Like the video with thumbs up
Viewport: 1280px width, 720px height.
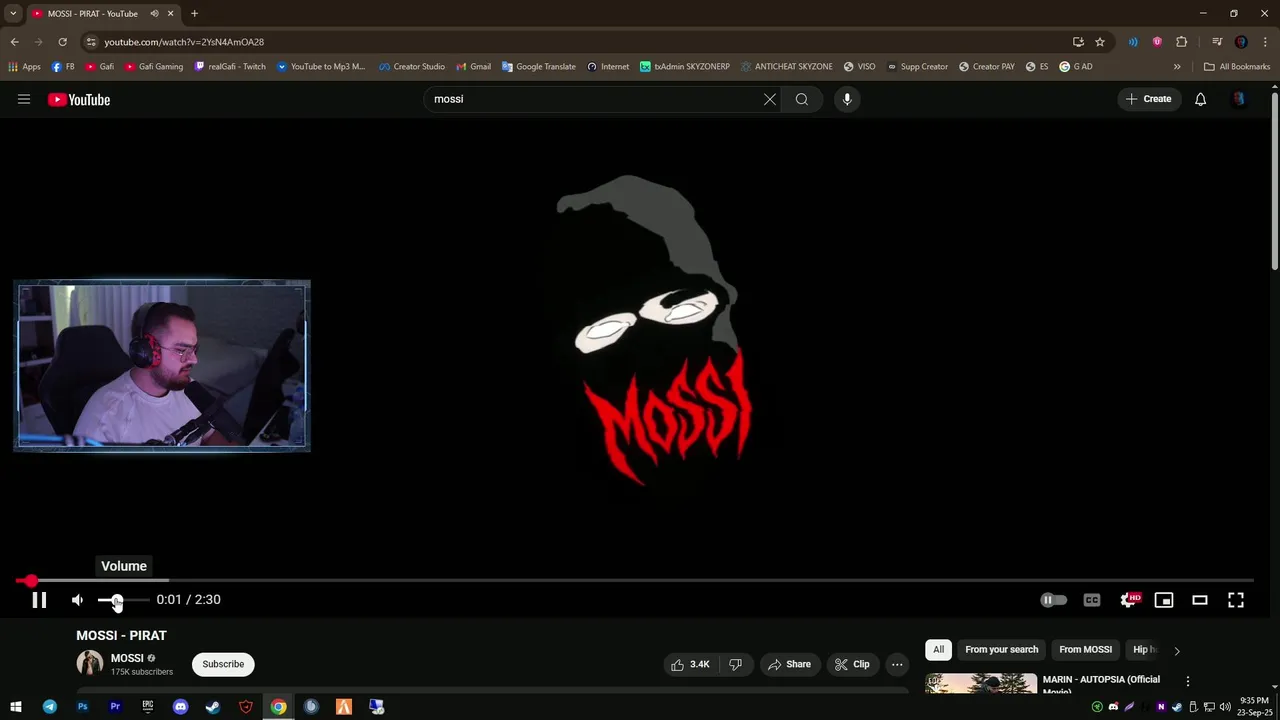tap(691, 664)
